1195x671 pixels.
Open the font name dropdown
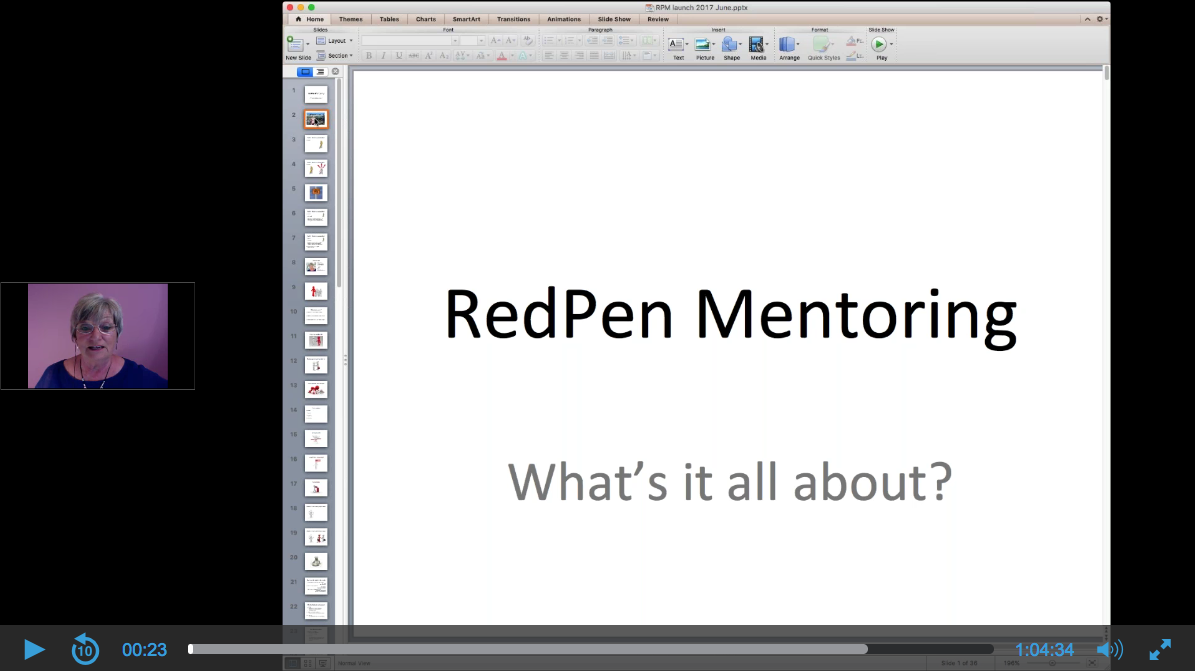pyautogui.click(x=455, y=40)
